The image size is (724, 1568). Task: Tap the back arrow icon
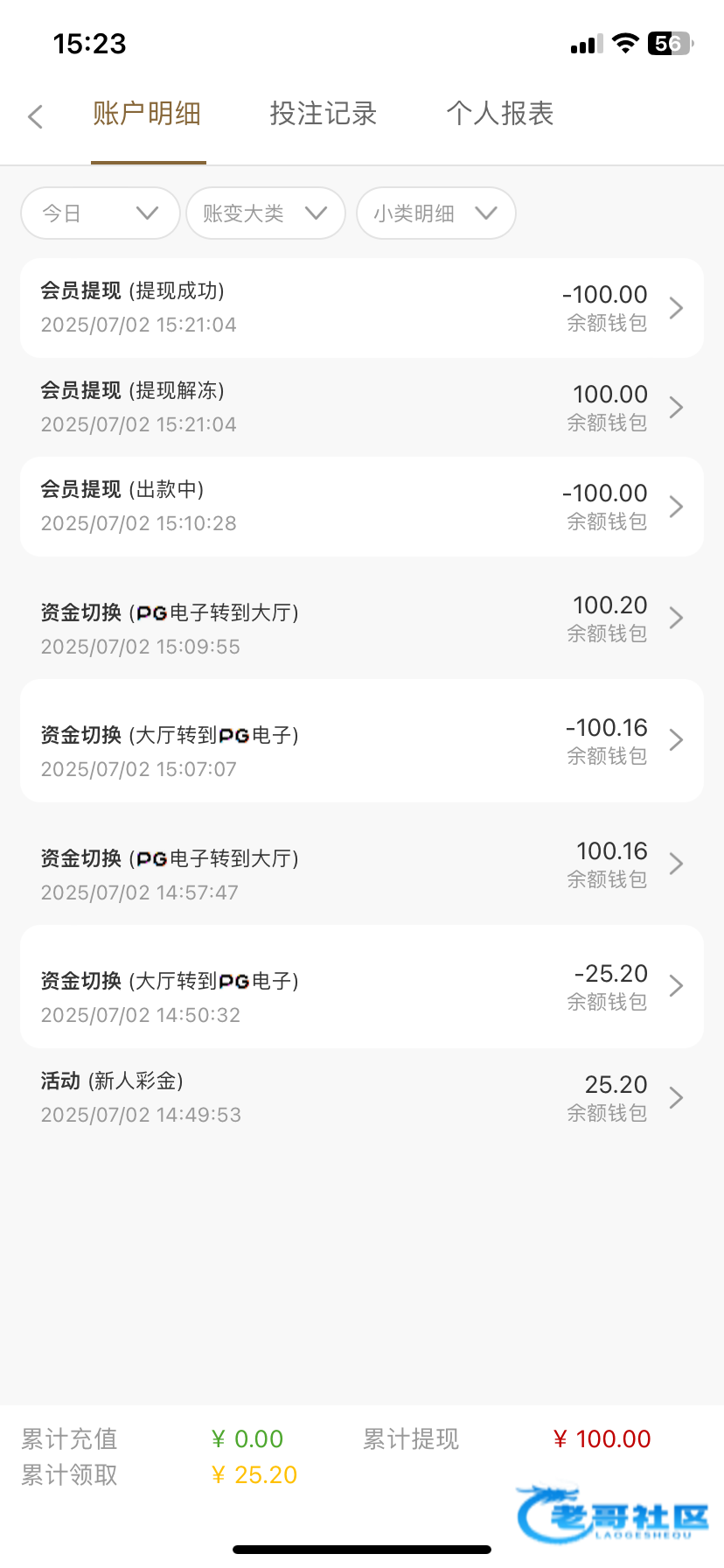pyautogui.click(x=36, y=116)
